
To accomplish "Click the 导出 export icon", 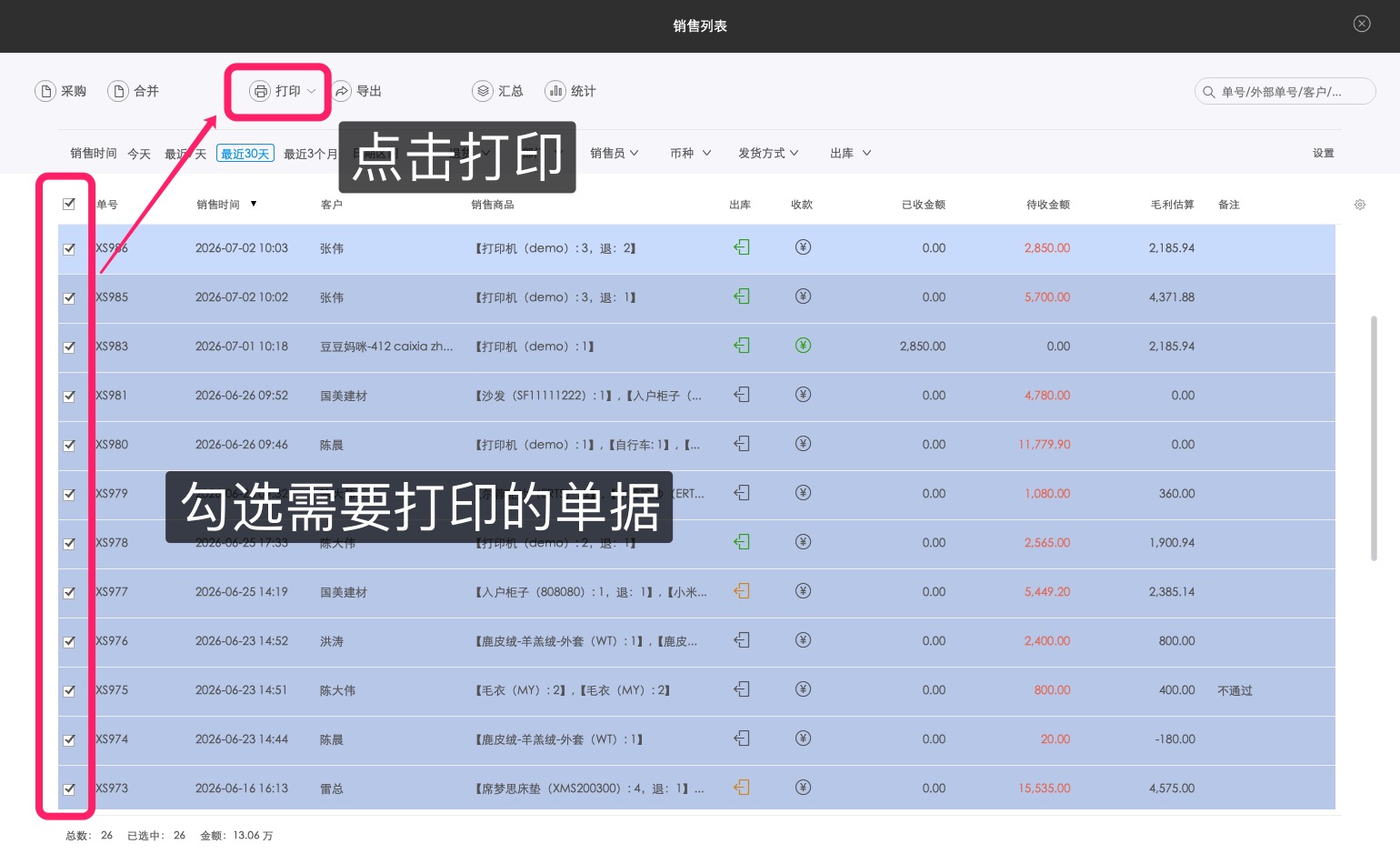I will coord(342,91).
